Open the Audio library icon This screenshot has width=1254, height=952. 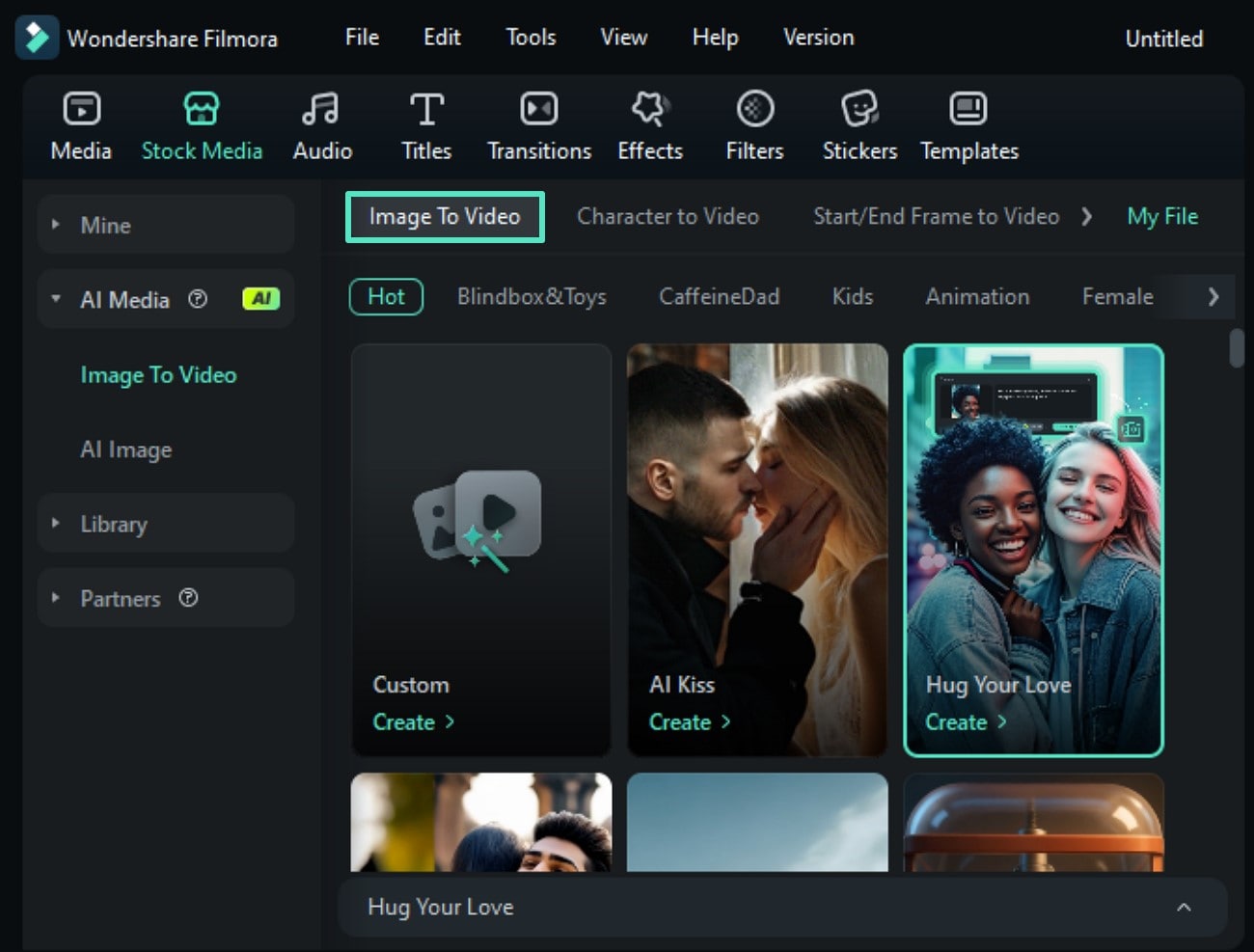point(321,108)
